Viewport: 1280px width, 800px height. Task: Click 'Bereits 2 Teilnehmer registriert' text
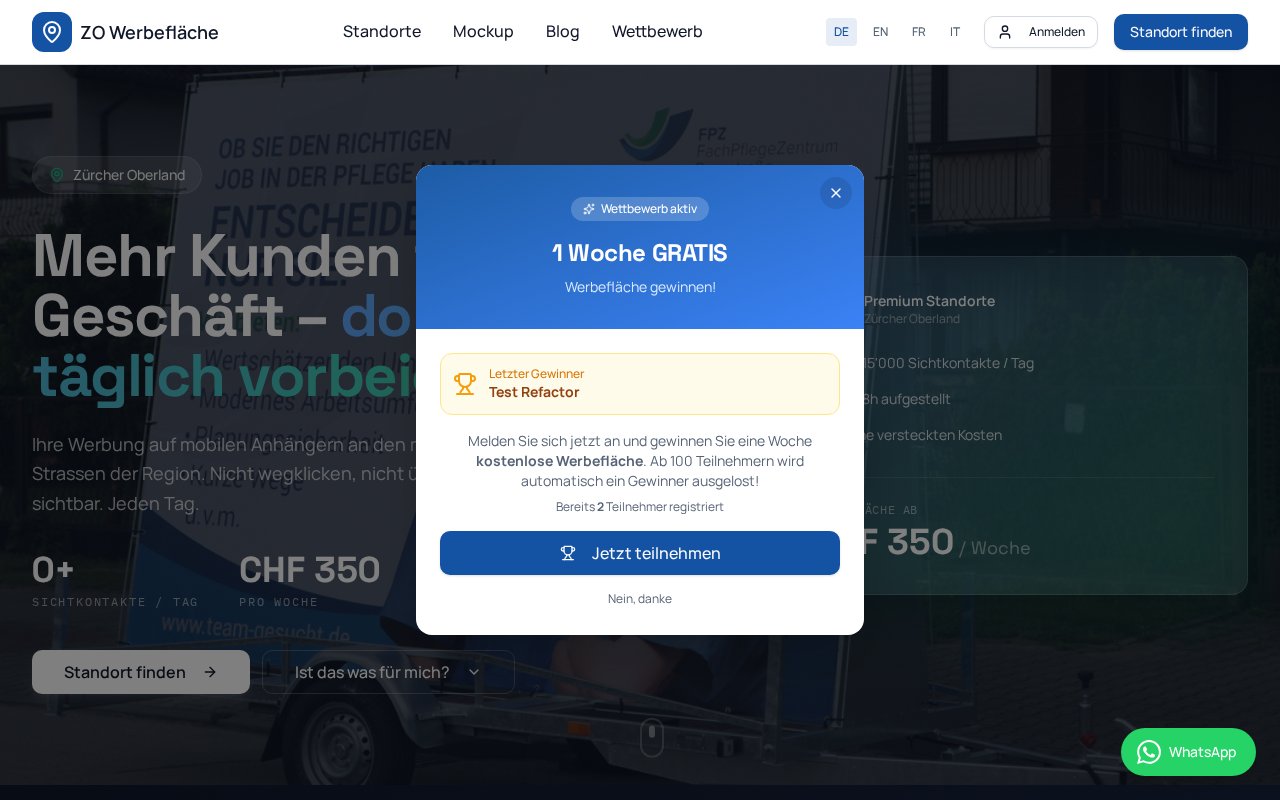click(640, 507)
